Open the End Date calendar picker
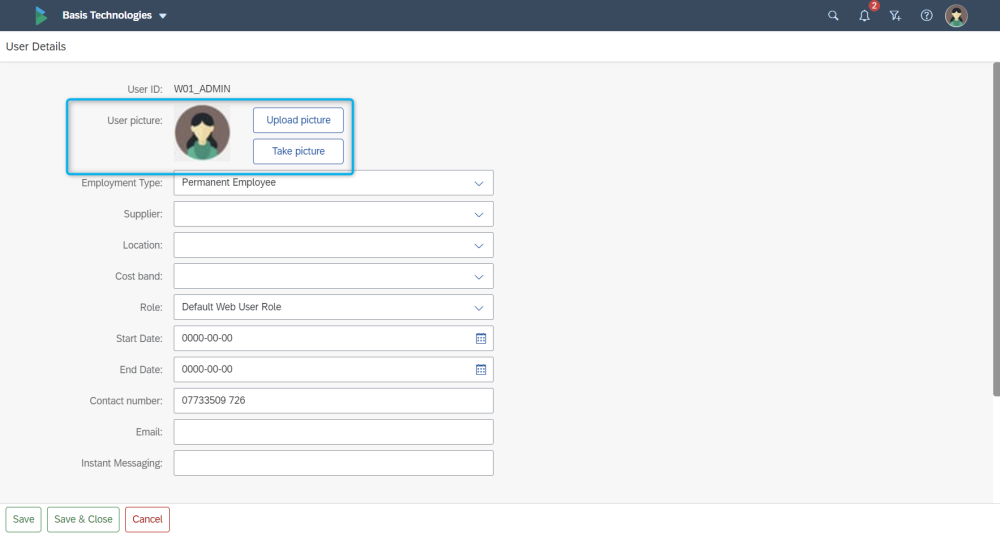The height and width of the screenshot is (534, 1000). (480, 369)
